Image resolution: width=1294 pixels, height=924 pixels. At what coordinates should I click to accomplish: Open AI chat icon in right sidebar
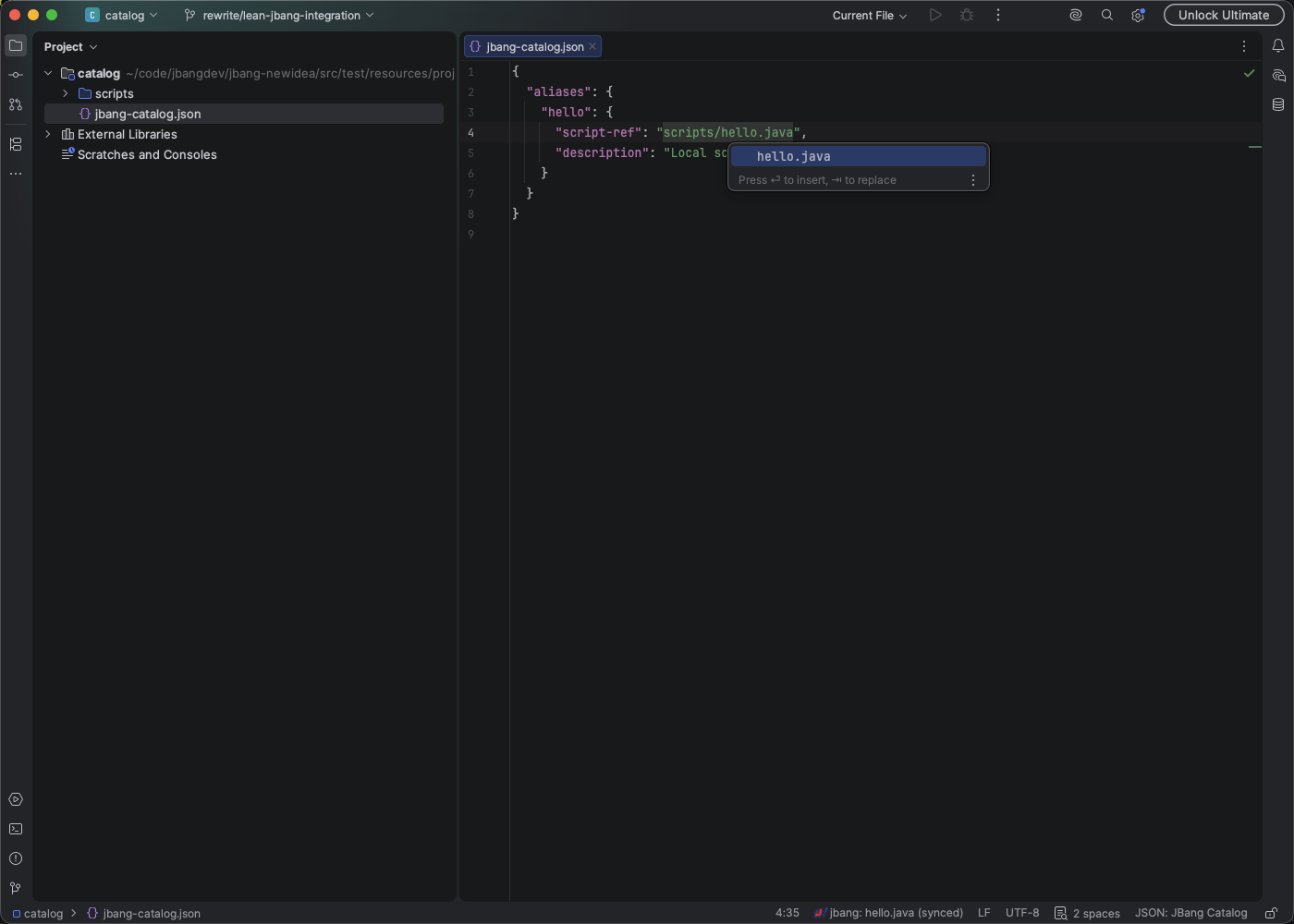tap(1278, 75)
